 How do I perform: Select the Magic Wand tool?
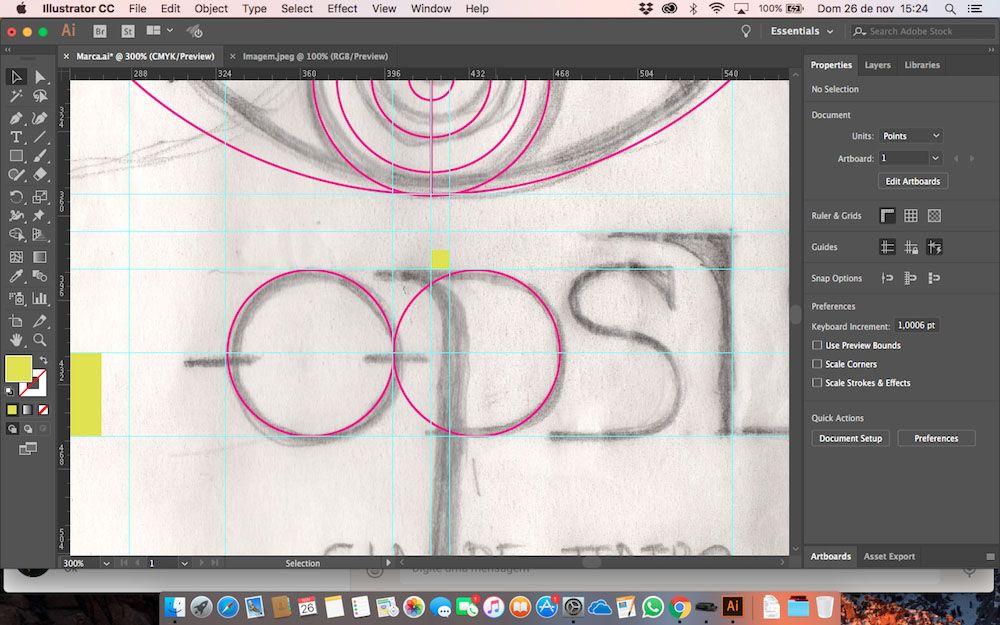(x=16, y=97)
